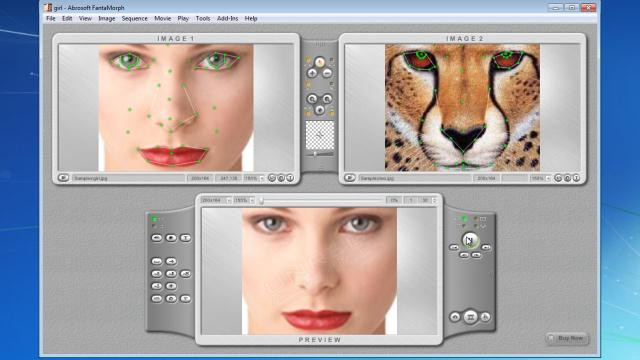This screenshot has height=360, width=640.
Task: Click first button in bottom row of left preview panel
Action: (x=157, y=299)
